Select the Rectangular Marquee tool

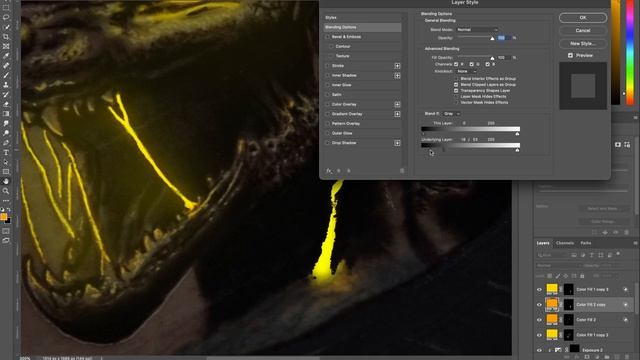pyautogui.click(x=6, y=8)
